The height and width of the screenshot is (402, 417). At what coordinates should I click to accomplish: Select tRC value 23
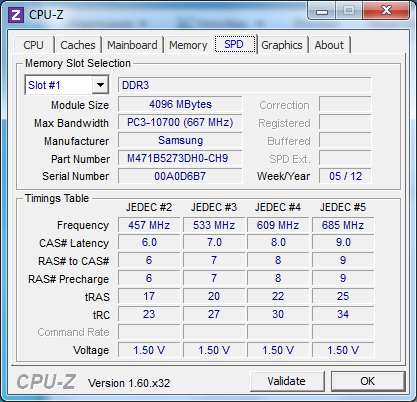click(149, 314)
